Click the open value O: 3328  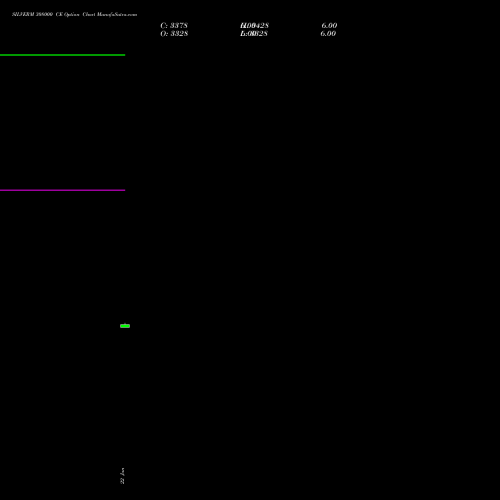pyautogui.click(x=174, y=34)
